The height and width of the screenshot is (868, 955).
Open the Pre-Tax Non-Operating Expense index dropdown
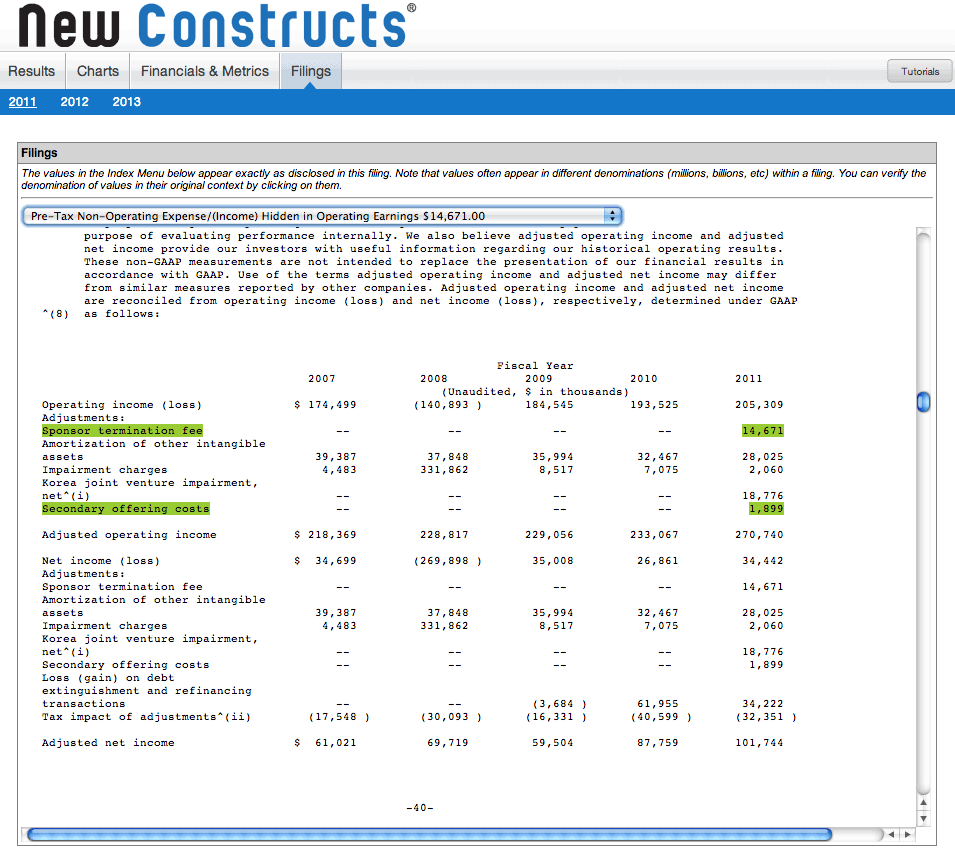click(x=322, y=216)
